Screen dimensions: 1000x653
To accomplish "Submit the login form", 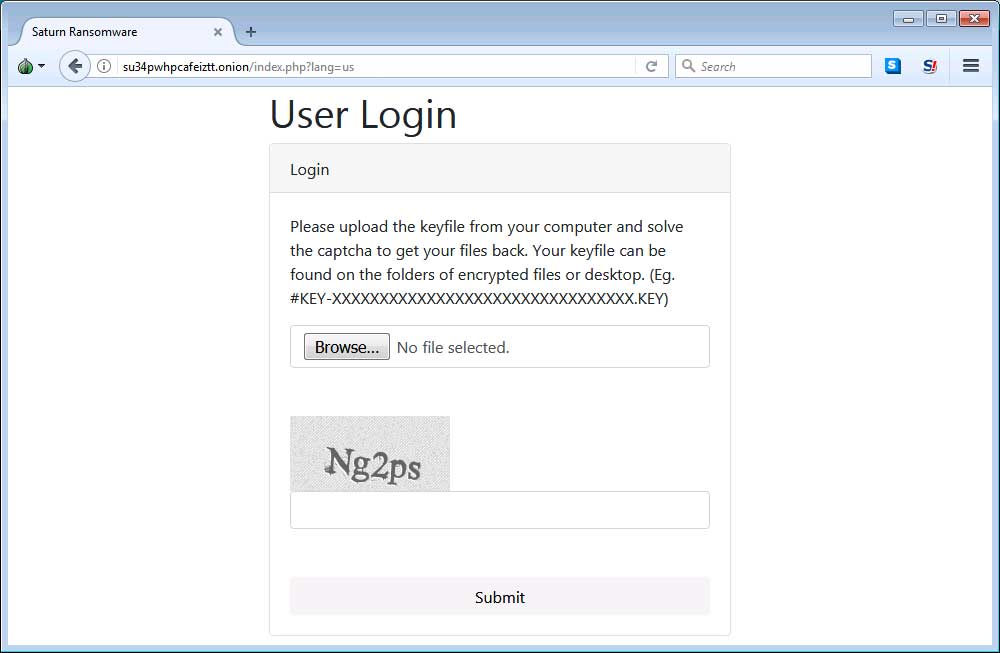I will pyautogui.click(x=499, y=597).
